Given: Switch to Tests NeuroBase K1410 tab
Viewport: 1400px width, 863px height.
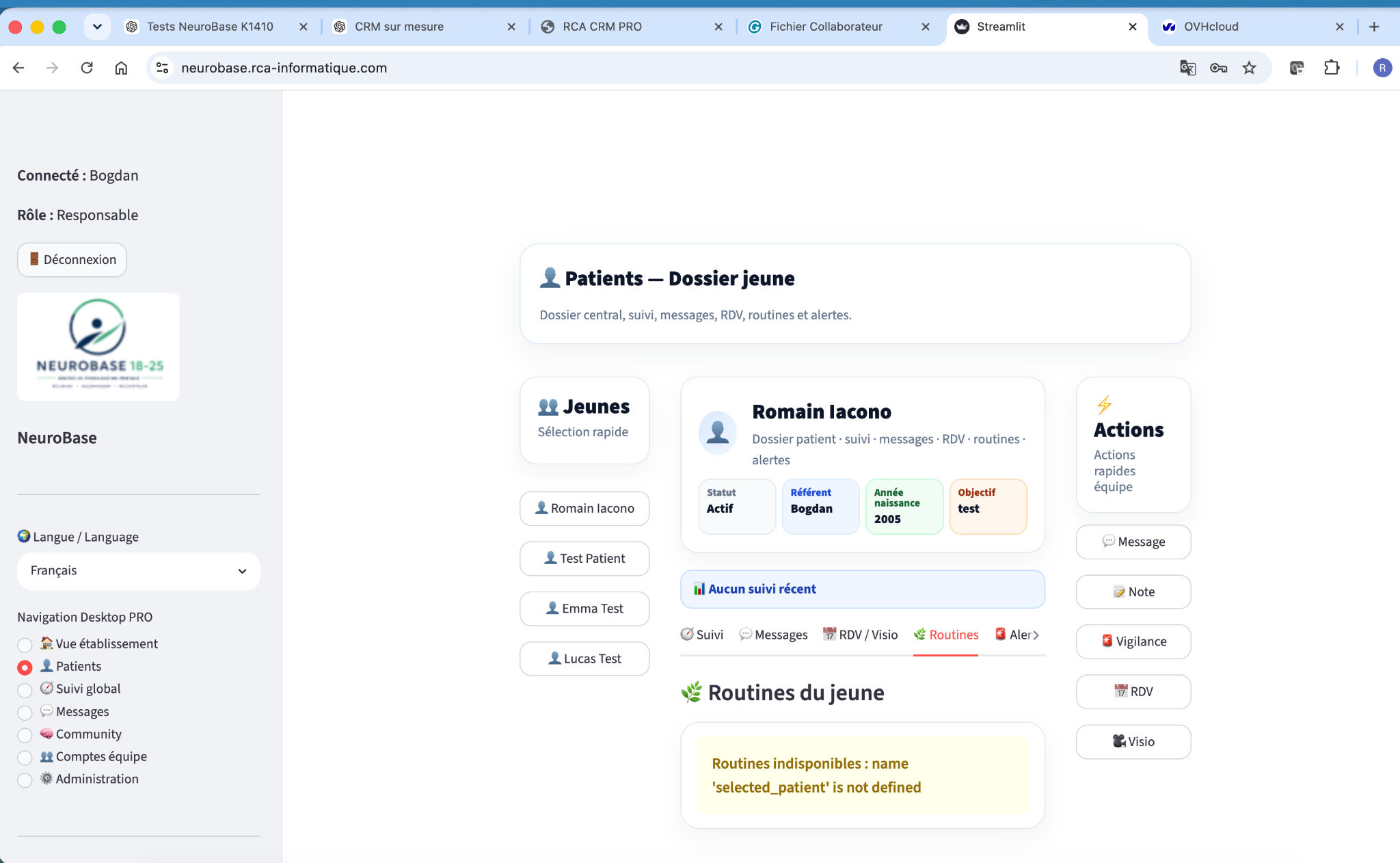Looking at the screenshot, I should click(210, 27).
